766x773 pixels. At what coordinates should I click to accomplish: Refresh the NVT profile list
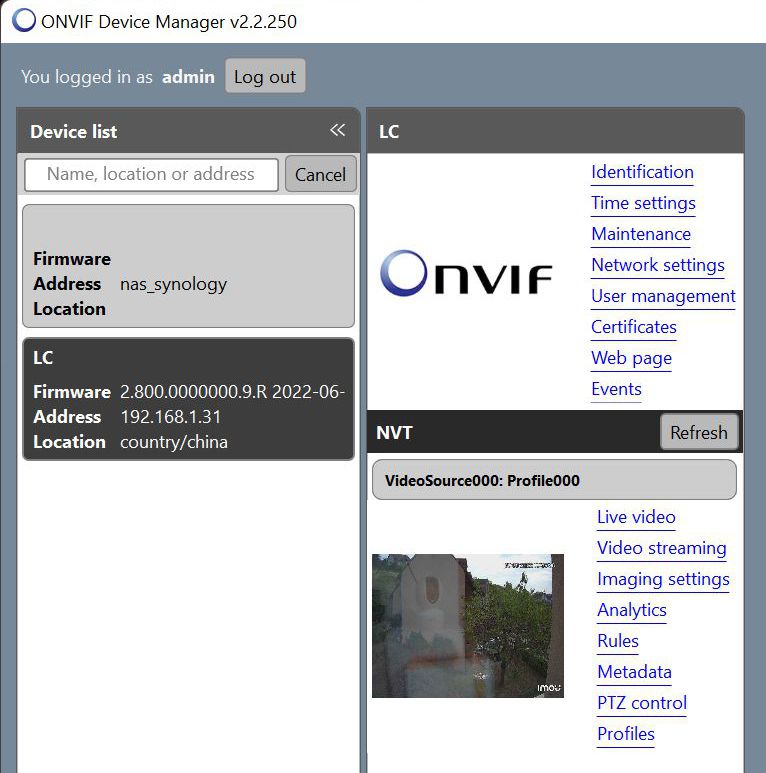pos(698,432)
